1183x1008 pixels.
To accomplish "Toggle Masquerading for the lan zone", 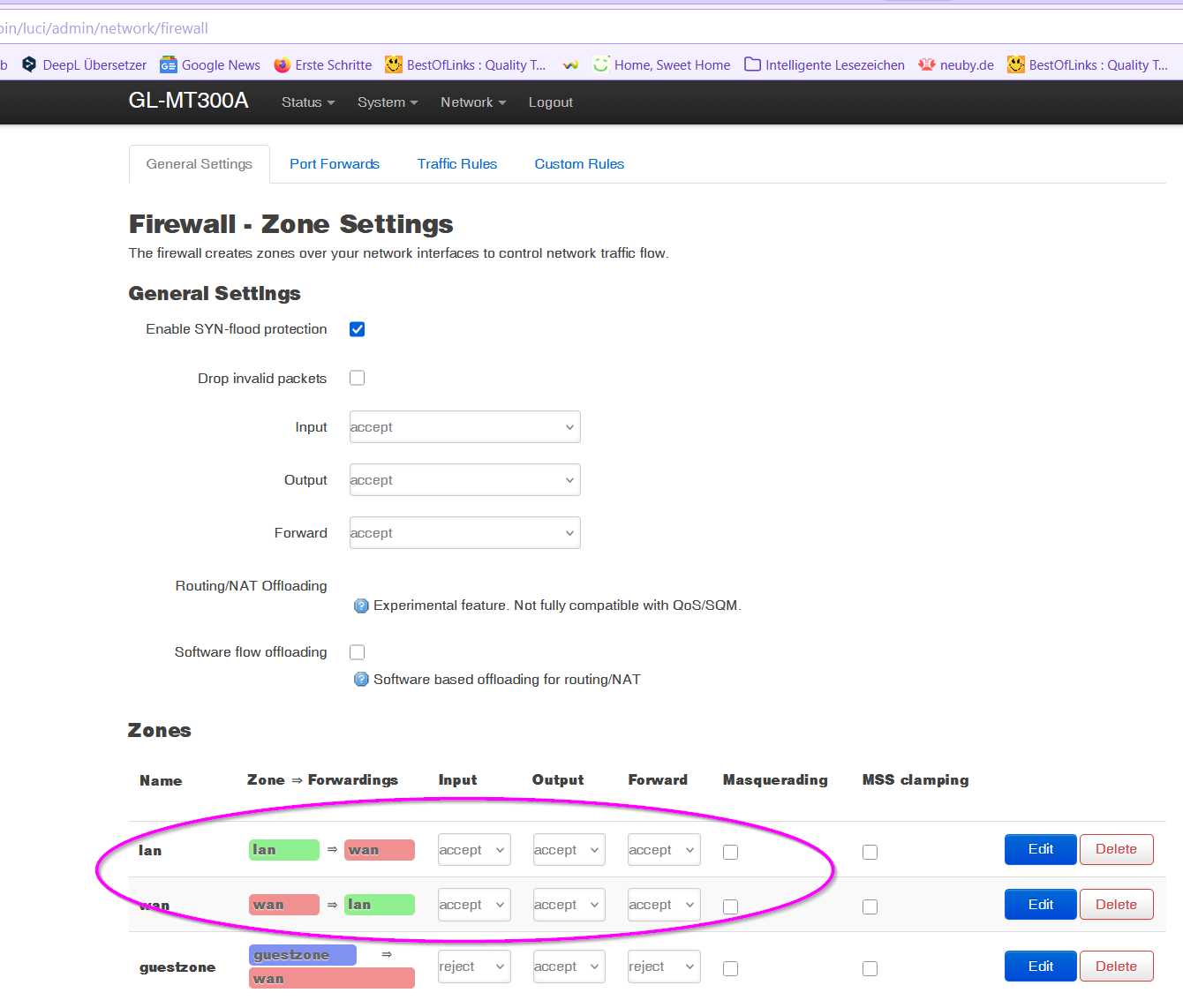I will [730, 852].
